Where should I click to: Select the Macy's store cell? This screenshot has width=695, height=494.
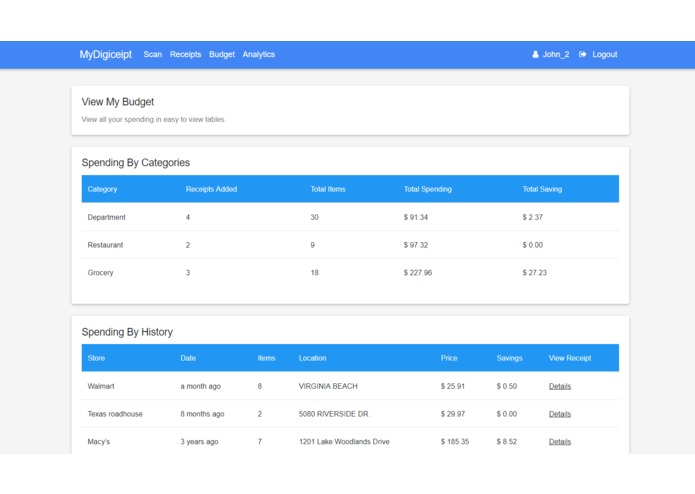pyautogui.click(x=98, y=442)
